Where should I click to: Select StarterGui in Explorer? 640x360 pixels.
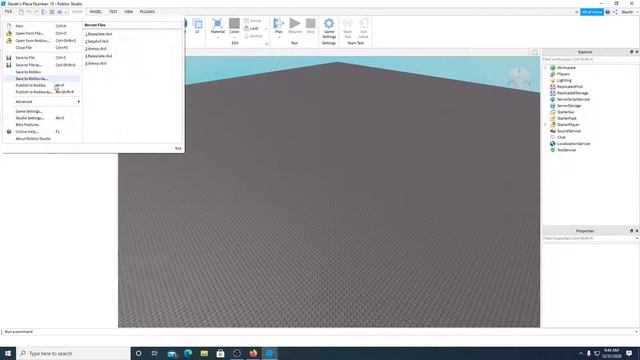[565, 112]
